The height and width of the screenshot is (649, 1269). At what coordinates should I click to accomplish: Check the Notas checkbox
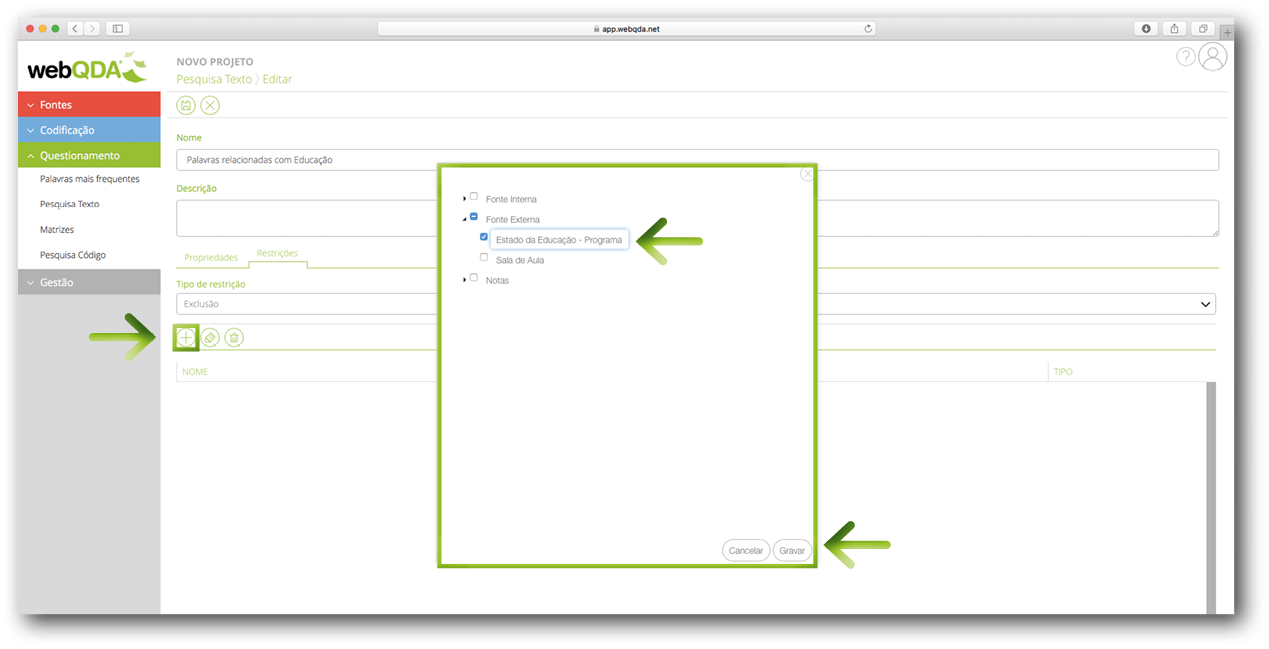(474, 278)
